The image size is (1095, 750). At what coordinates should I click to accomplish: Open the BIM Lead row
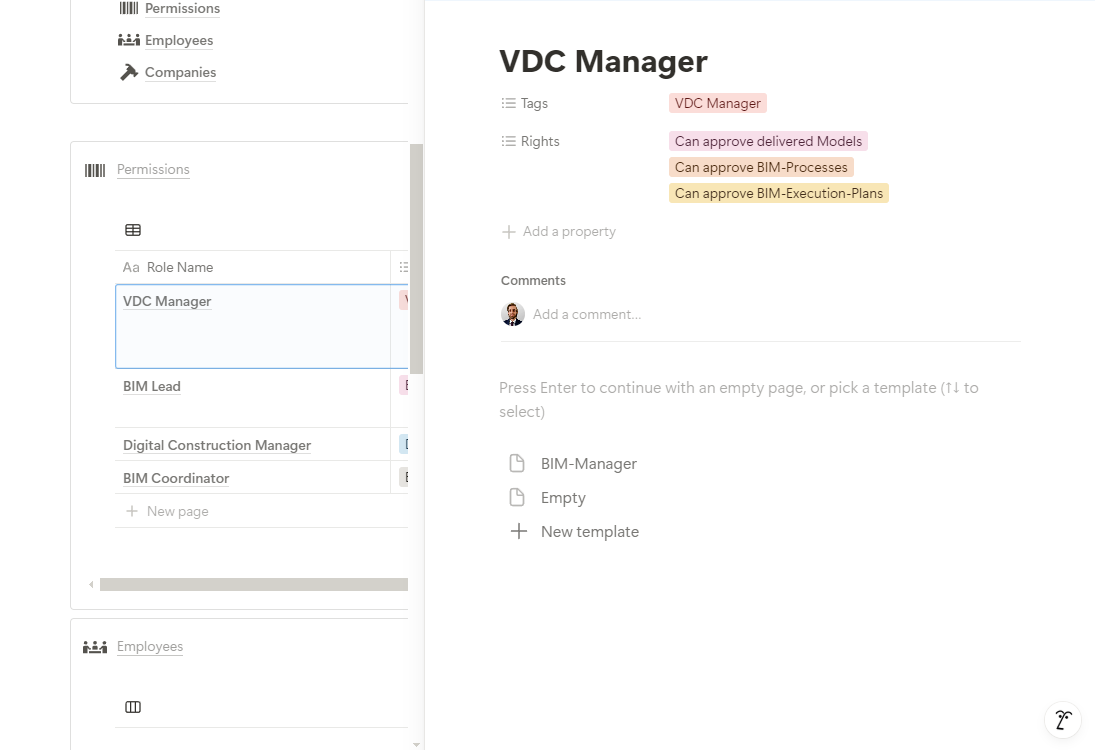152,387
